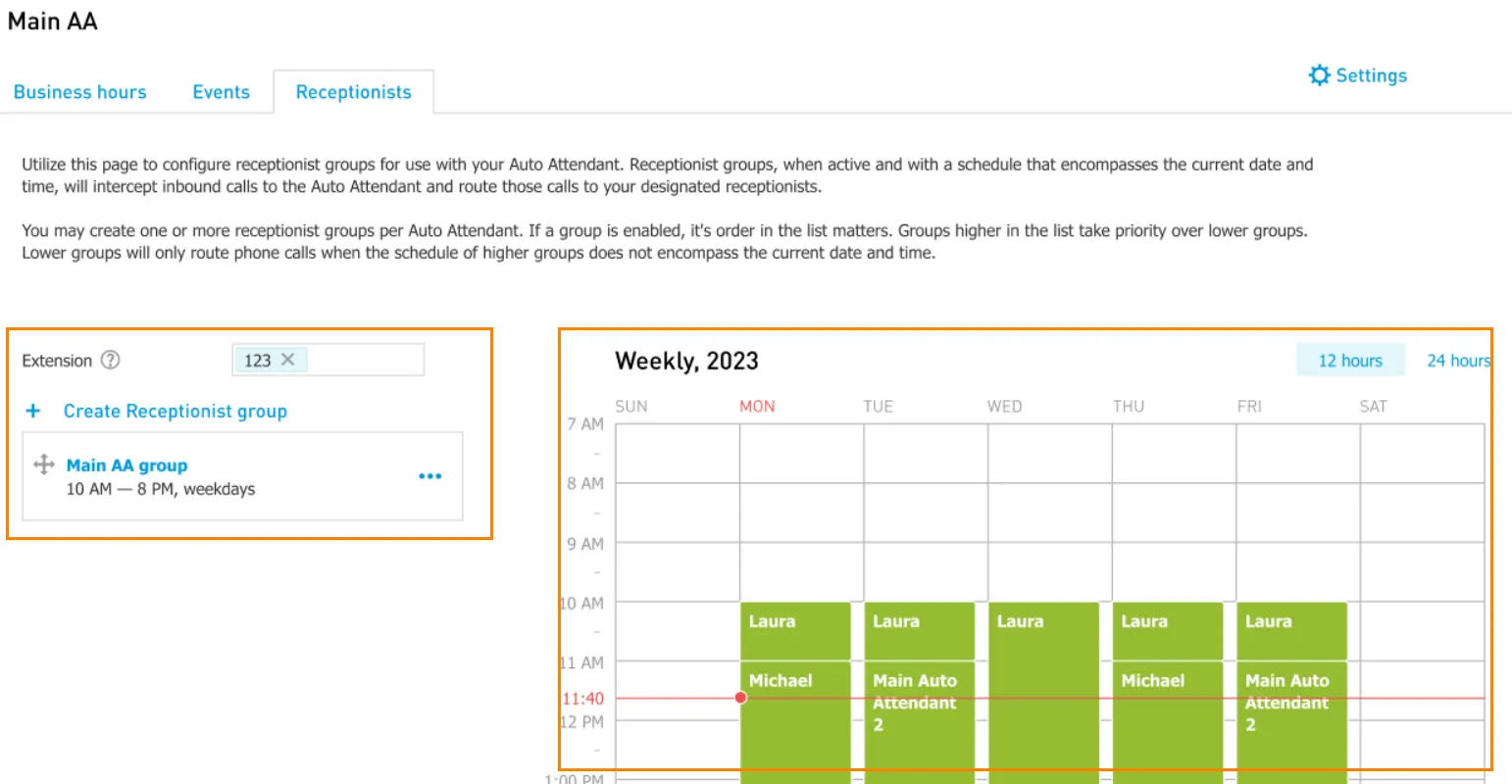Click Create Receptionist group link

pos(176,412)
